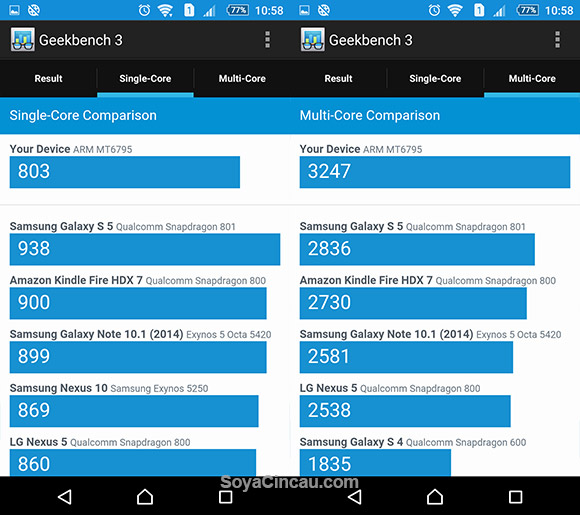Tap battery 77% indicator in left status bar
This screenshot has height=515, width=580.
[237, 10]
